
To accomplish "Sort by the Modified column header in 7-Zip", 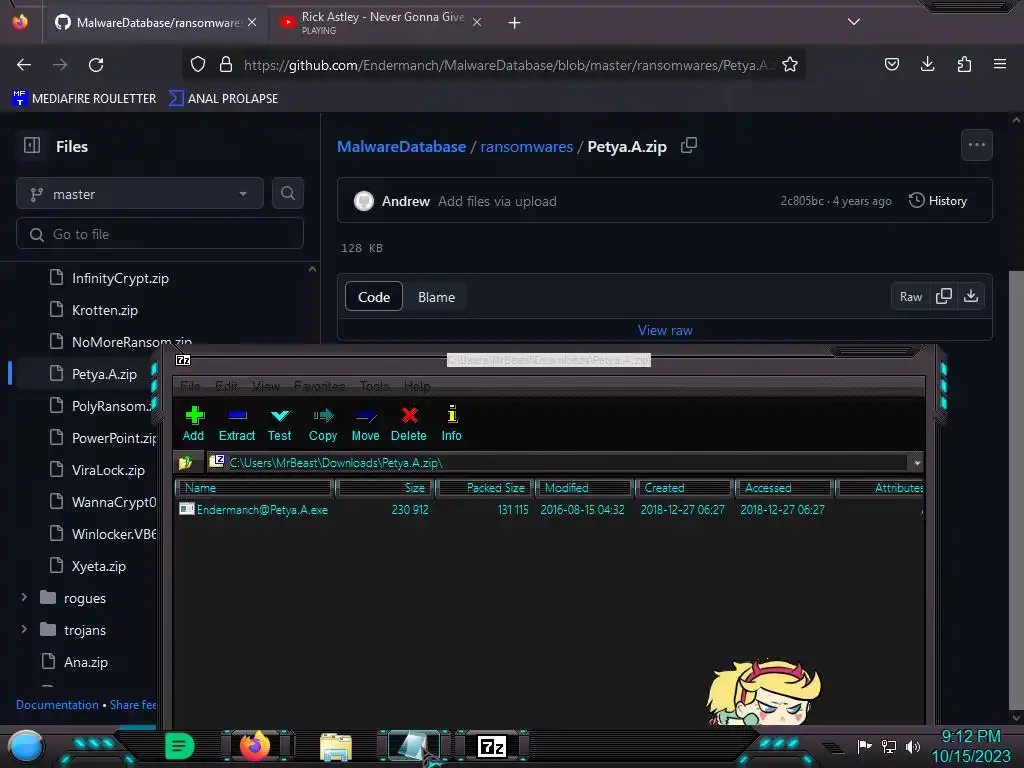I will (x=584, y=488).
